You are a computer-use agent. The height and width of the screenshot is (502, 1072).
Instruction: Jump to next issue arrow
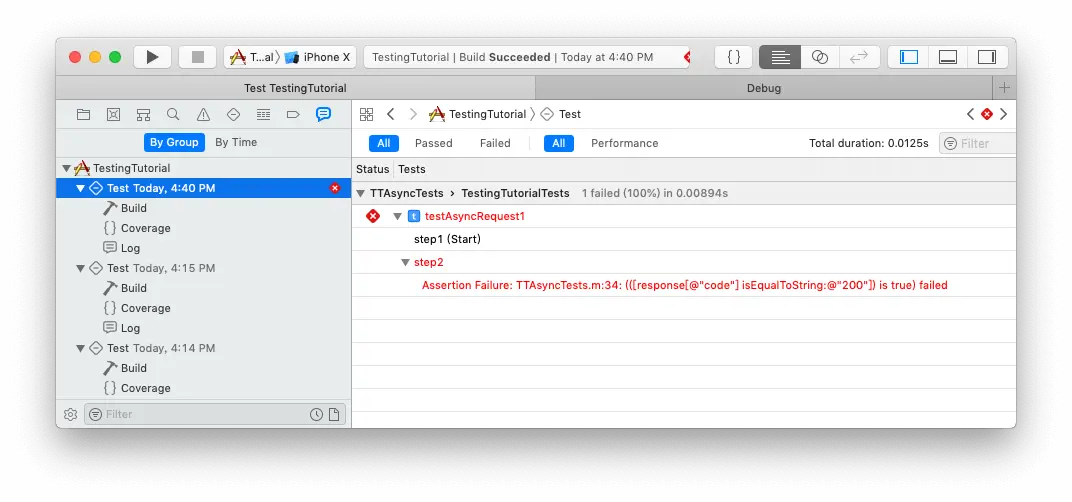[x=1003, y=114]
